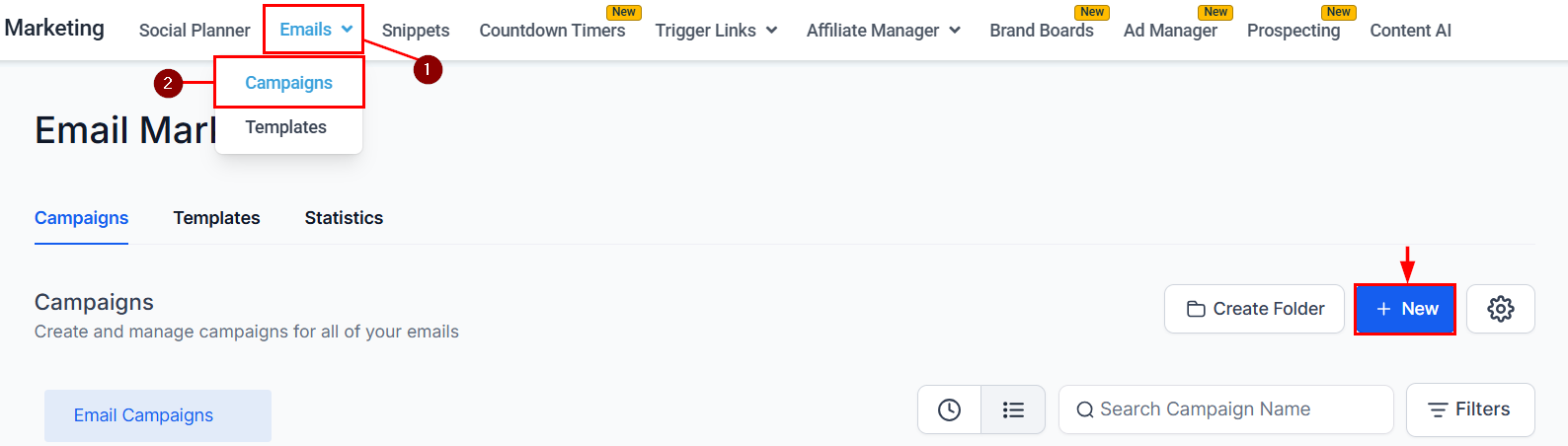Viewport: 1568px width, 446px height.
Task: Open Email Campaigns folder item
Action: [158, 415]
